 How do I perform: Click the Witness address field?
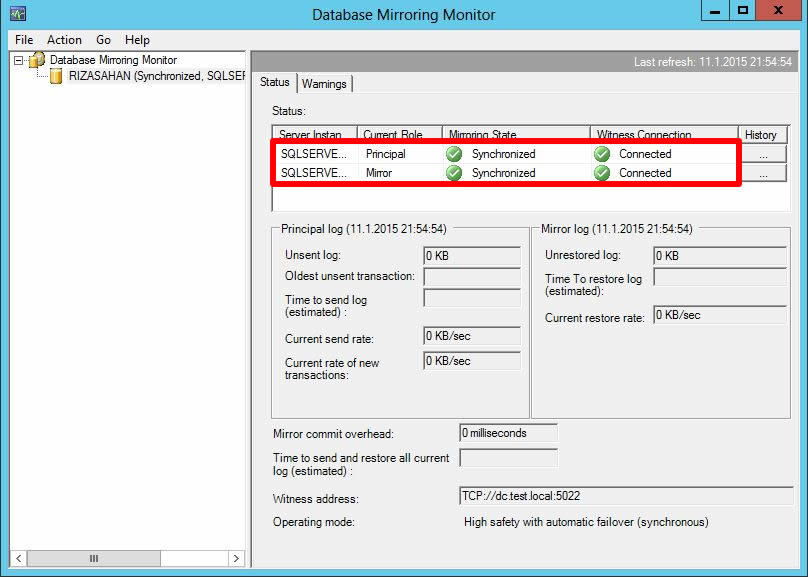[625, 497]
